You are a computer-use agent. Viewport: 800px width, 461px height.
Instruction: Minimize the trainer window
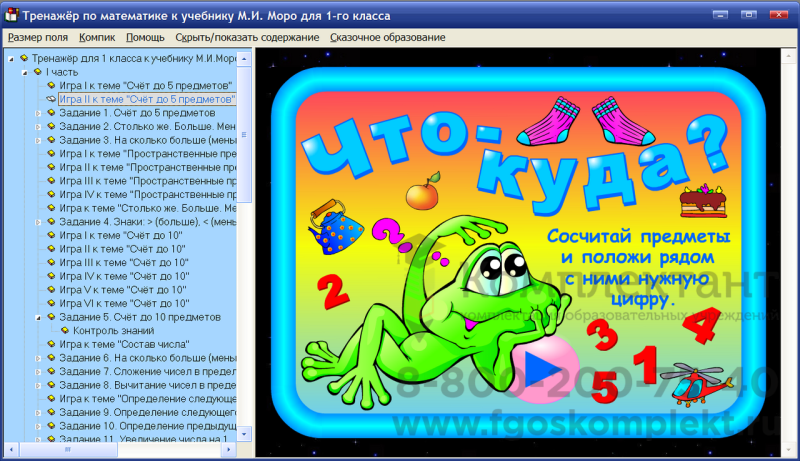(x=720, y=14)
